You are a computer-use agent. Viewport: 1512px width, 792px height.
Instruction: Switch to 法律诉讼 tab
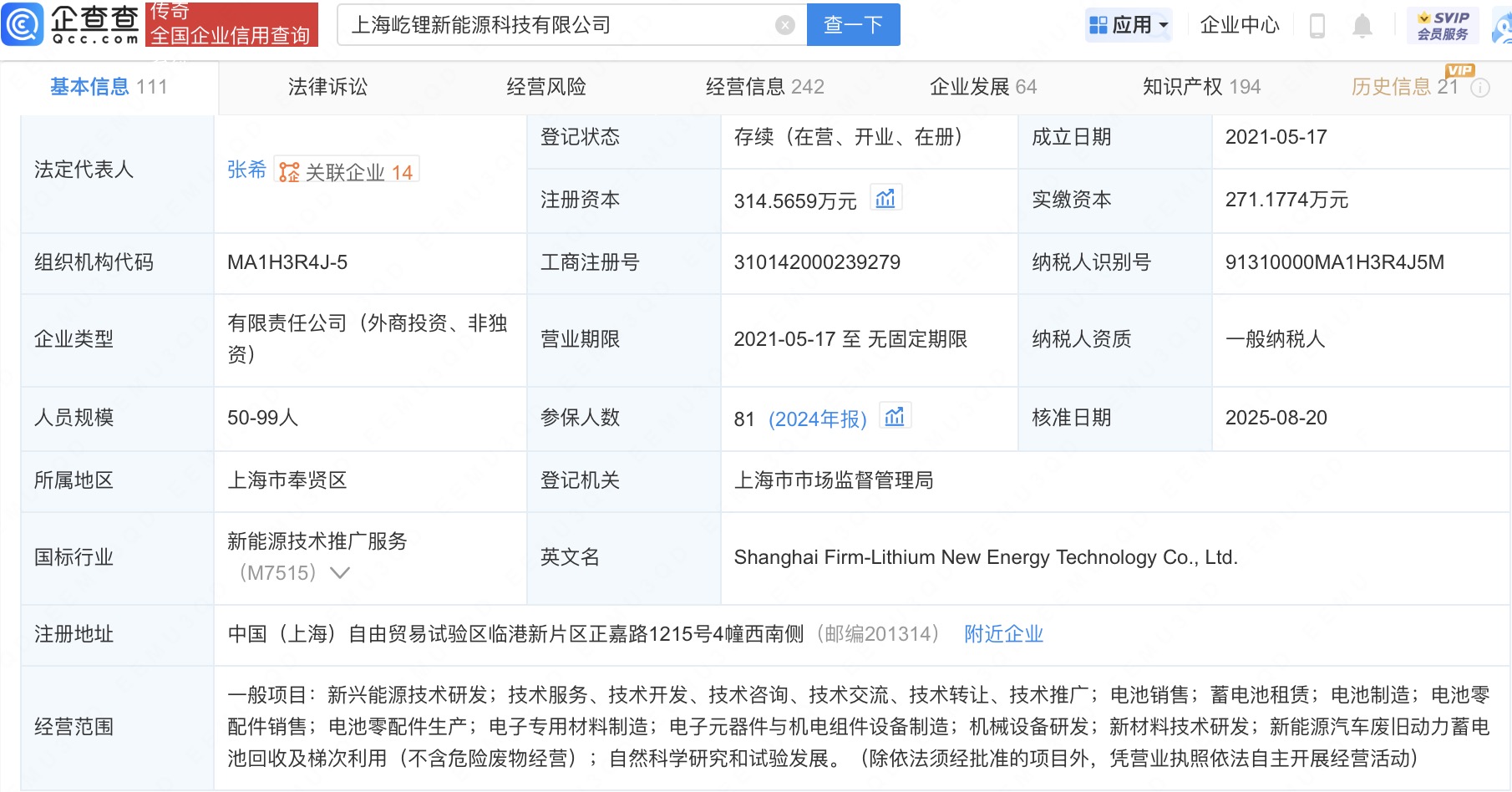tap(327, 87)
